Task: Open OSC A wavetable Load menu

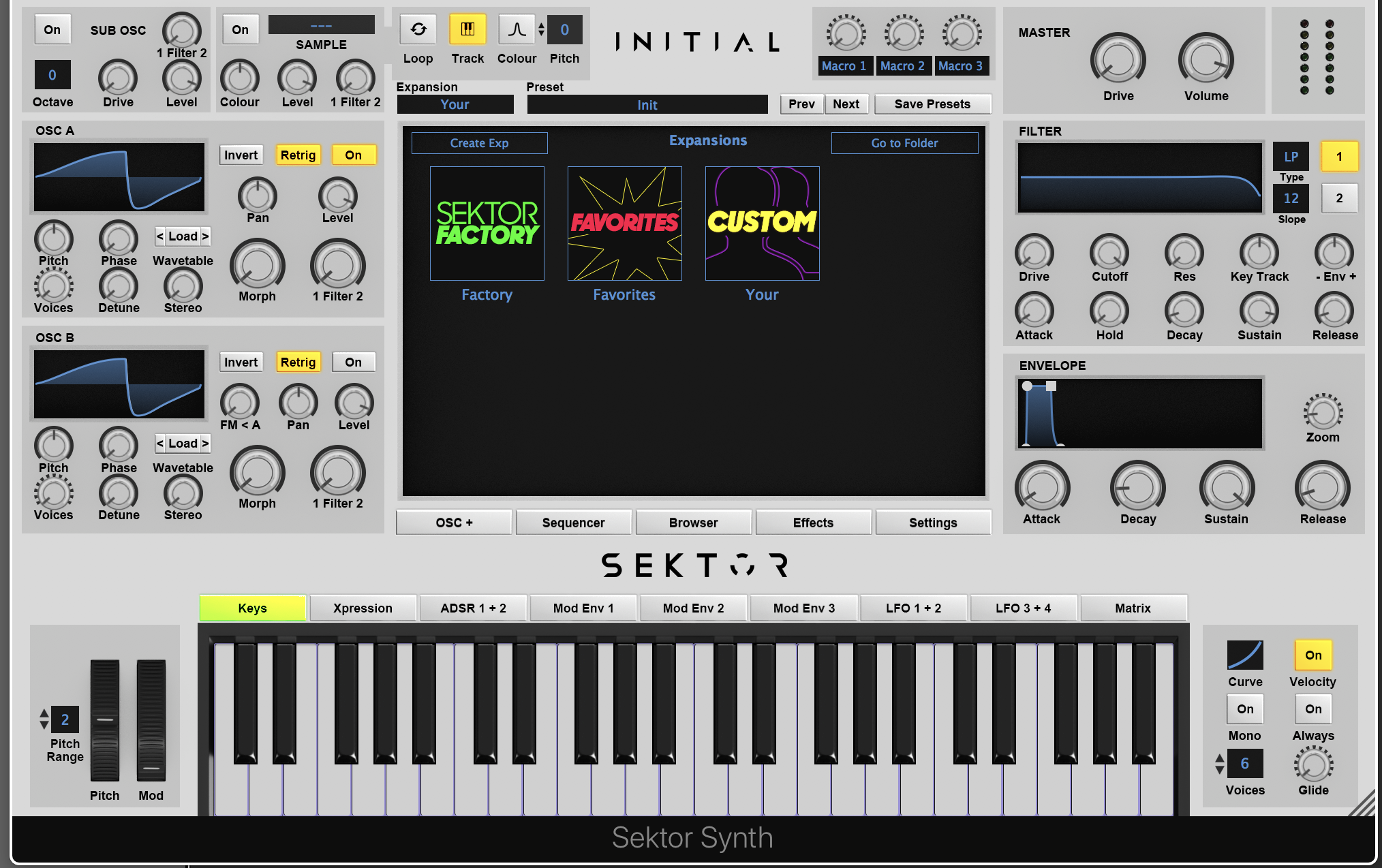Action: coord(183,236)
